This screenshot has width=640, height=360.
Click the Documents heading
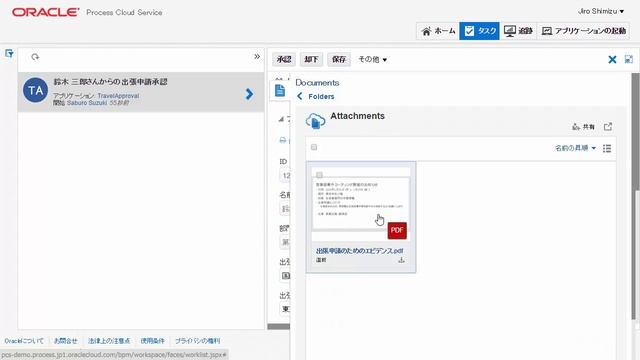(x=317, y=82)
